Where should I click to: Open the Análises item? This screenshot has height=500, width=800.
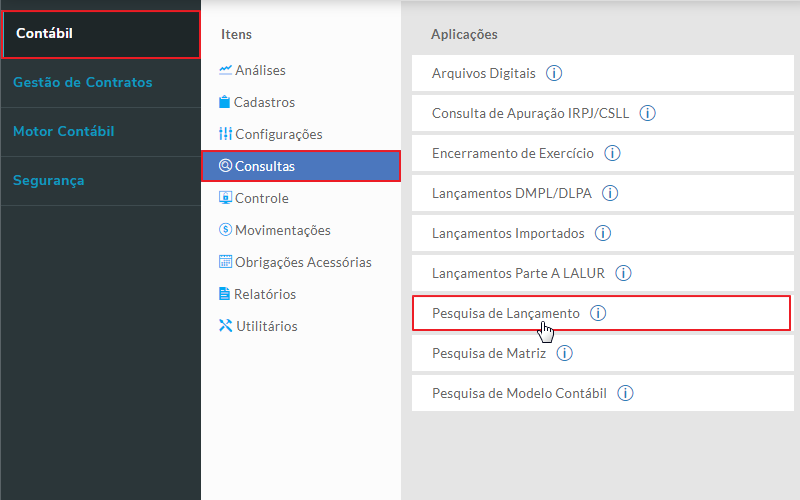click(260, 70)
